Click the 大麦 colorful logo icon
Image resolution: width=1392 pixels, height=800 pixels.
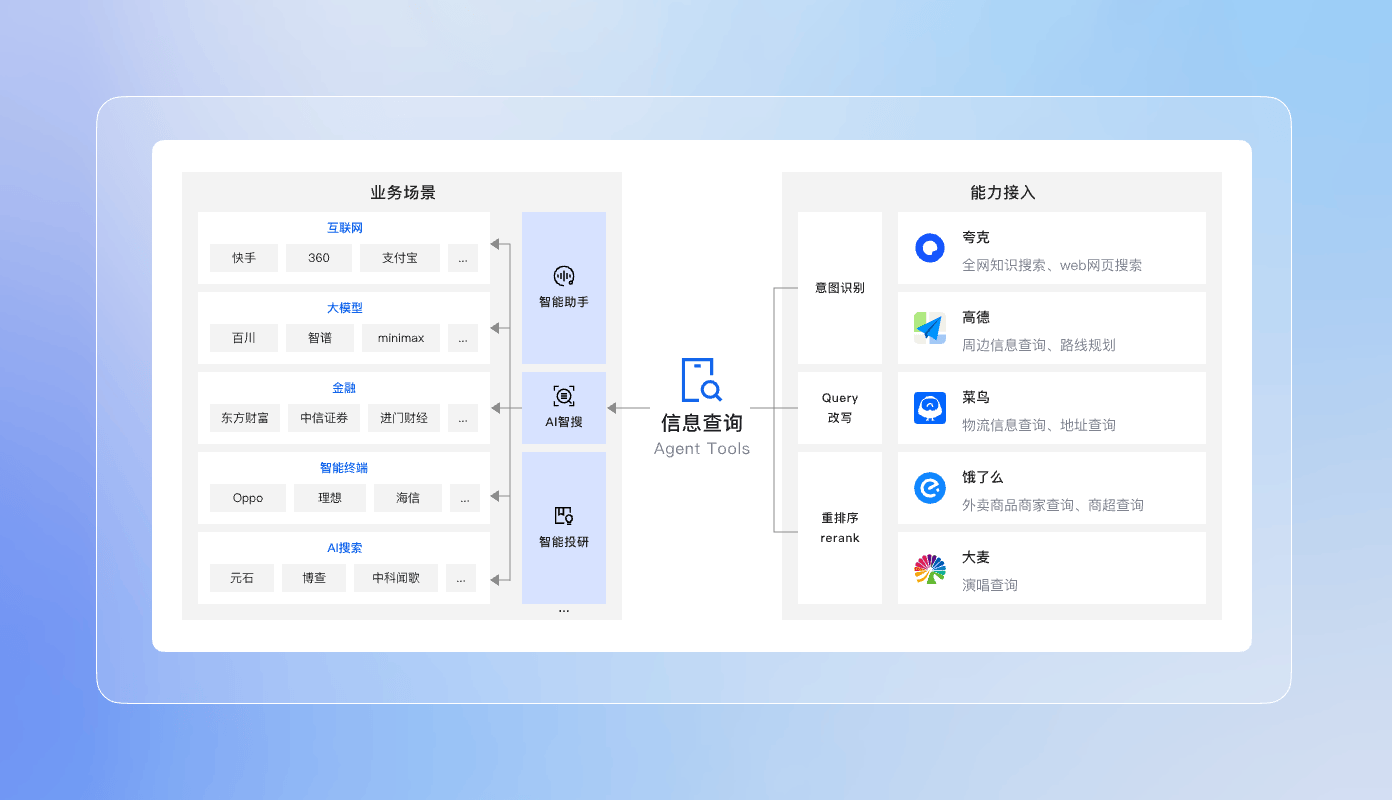coord(930,569)
